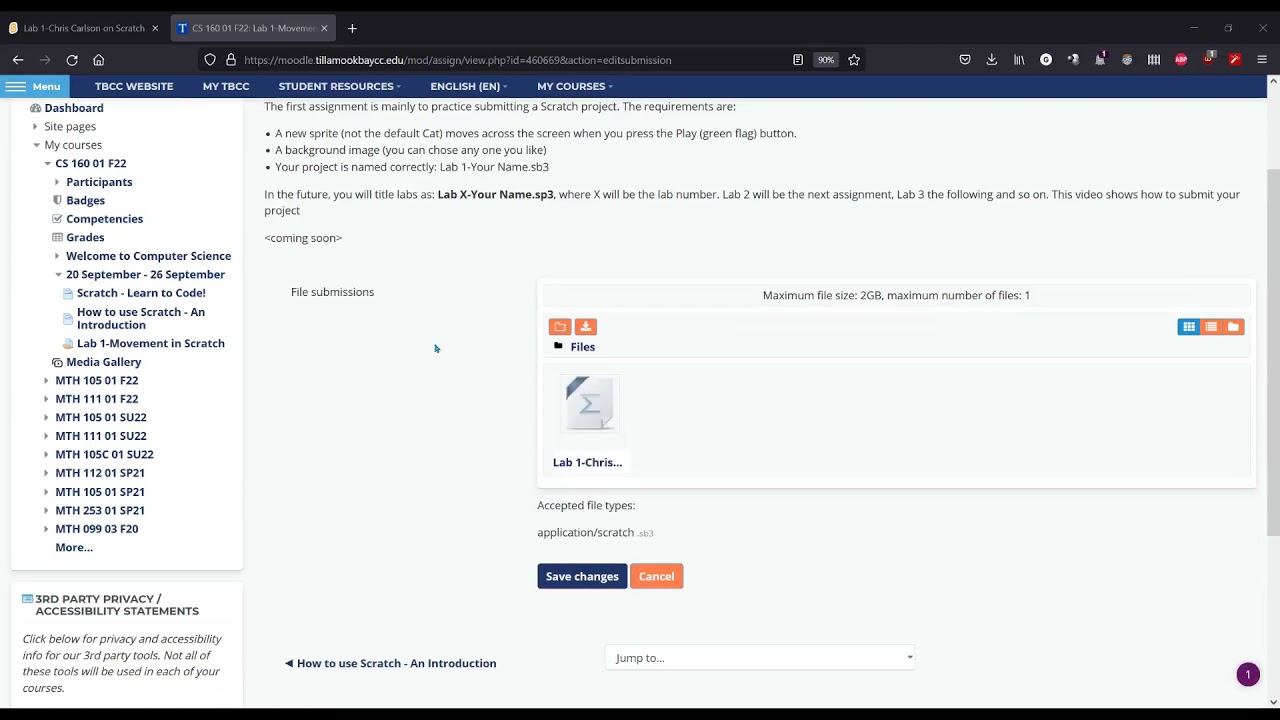1280x720 pixels.
Task: Reload the current page
Action: [x=72, y=60]
